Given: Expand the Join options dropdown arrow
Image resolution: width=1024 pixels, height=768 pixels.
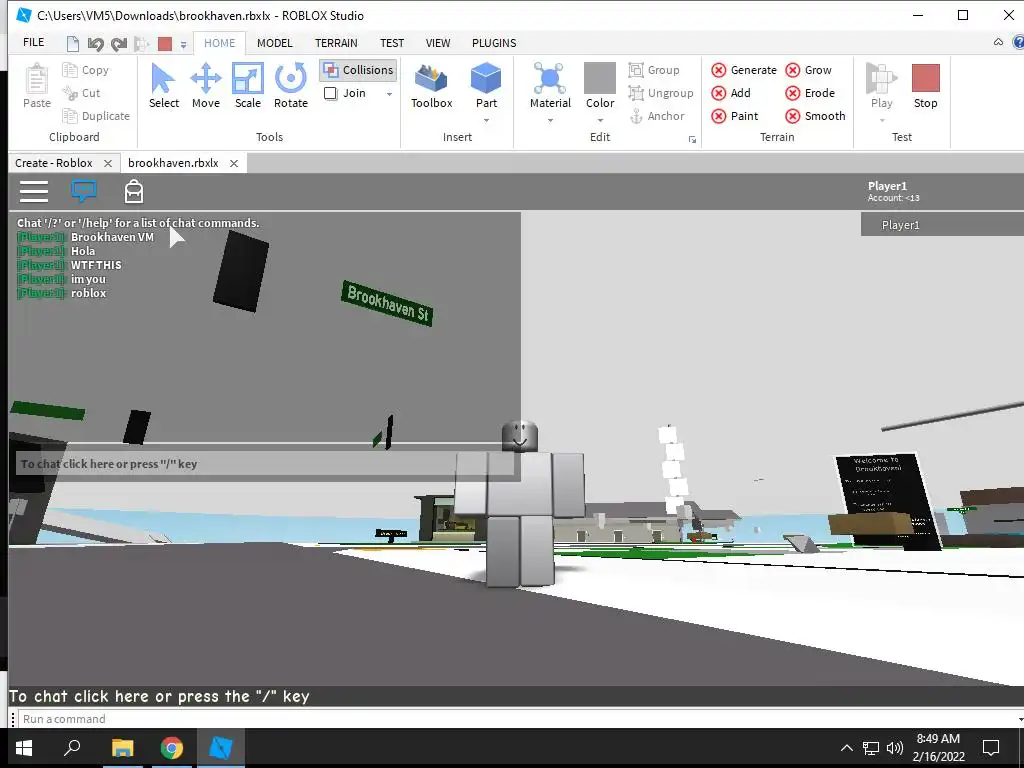Looking at the screenshot, I should pyautogui.click(x=389, y=94).
